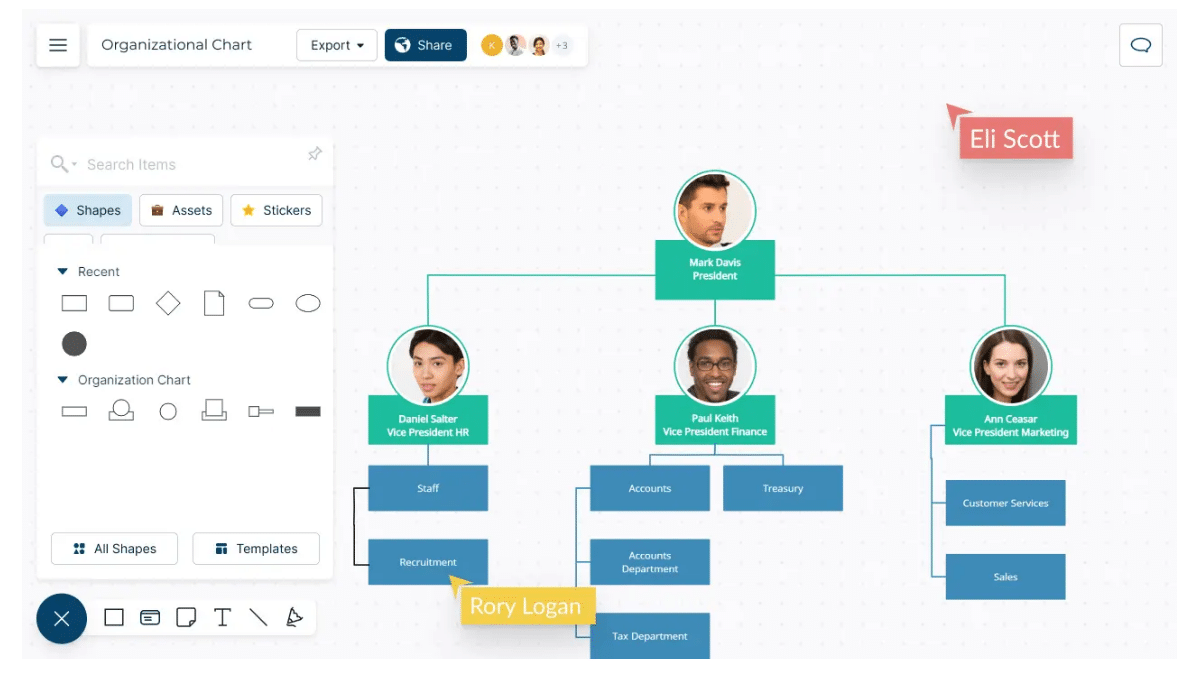Image resolution: width=1200 pixels, height=675 pixels.
Task: Select the Recruitment node
Action: point(428,562)
